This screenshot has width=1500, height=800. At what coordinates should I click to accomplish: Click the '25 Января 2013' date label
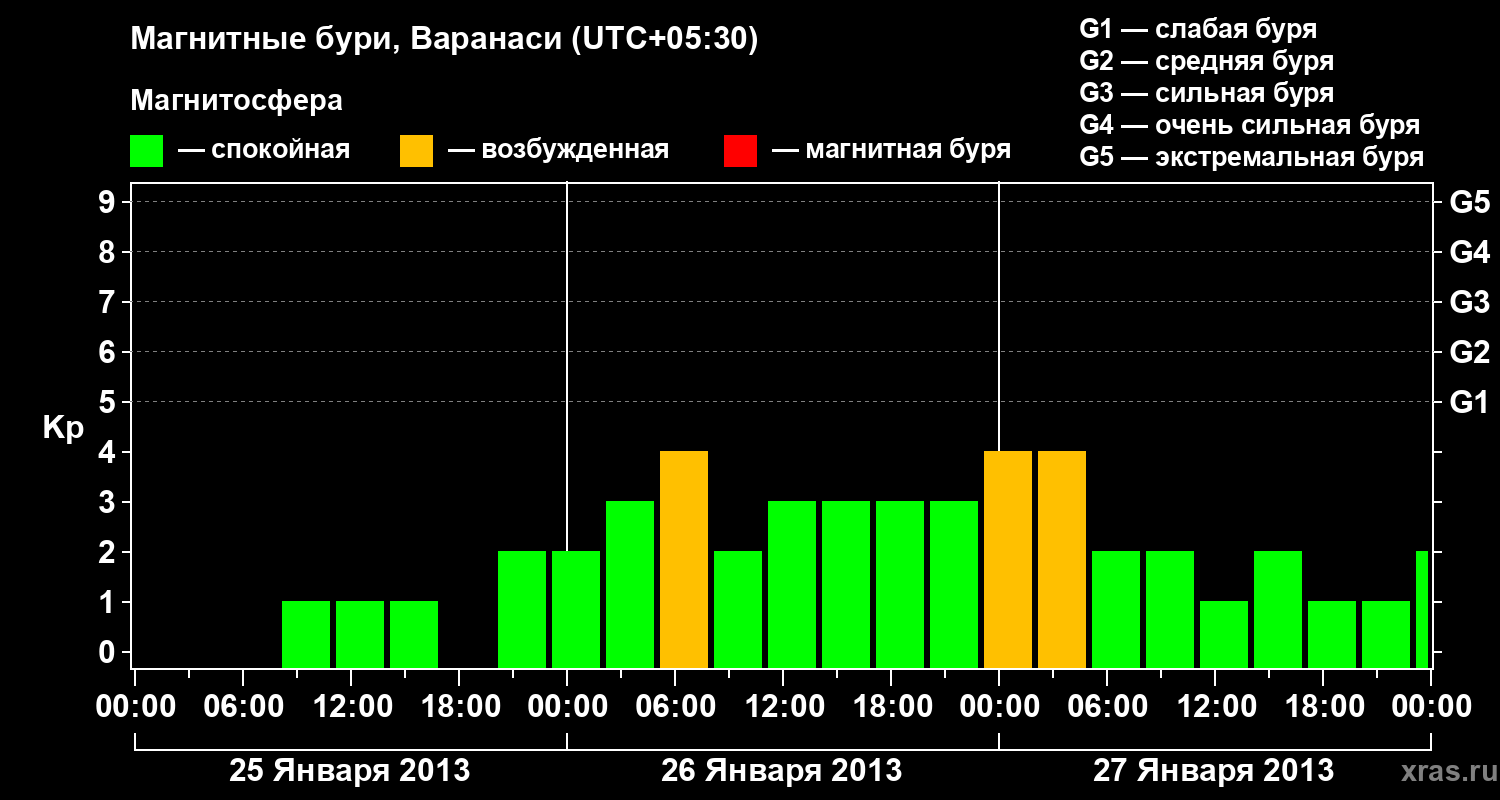coord(350,771)
